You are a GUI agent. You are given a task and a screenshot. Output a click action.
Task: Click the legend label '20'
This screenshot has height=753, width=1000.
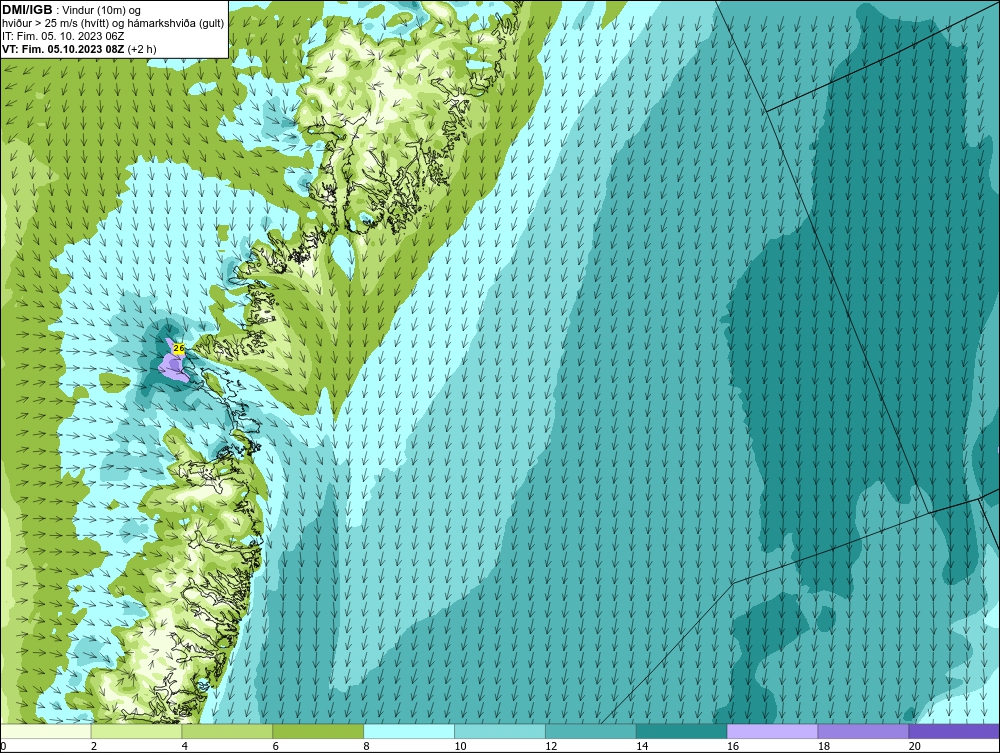coord(915,746)
